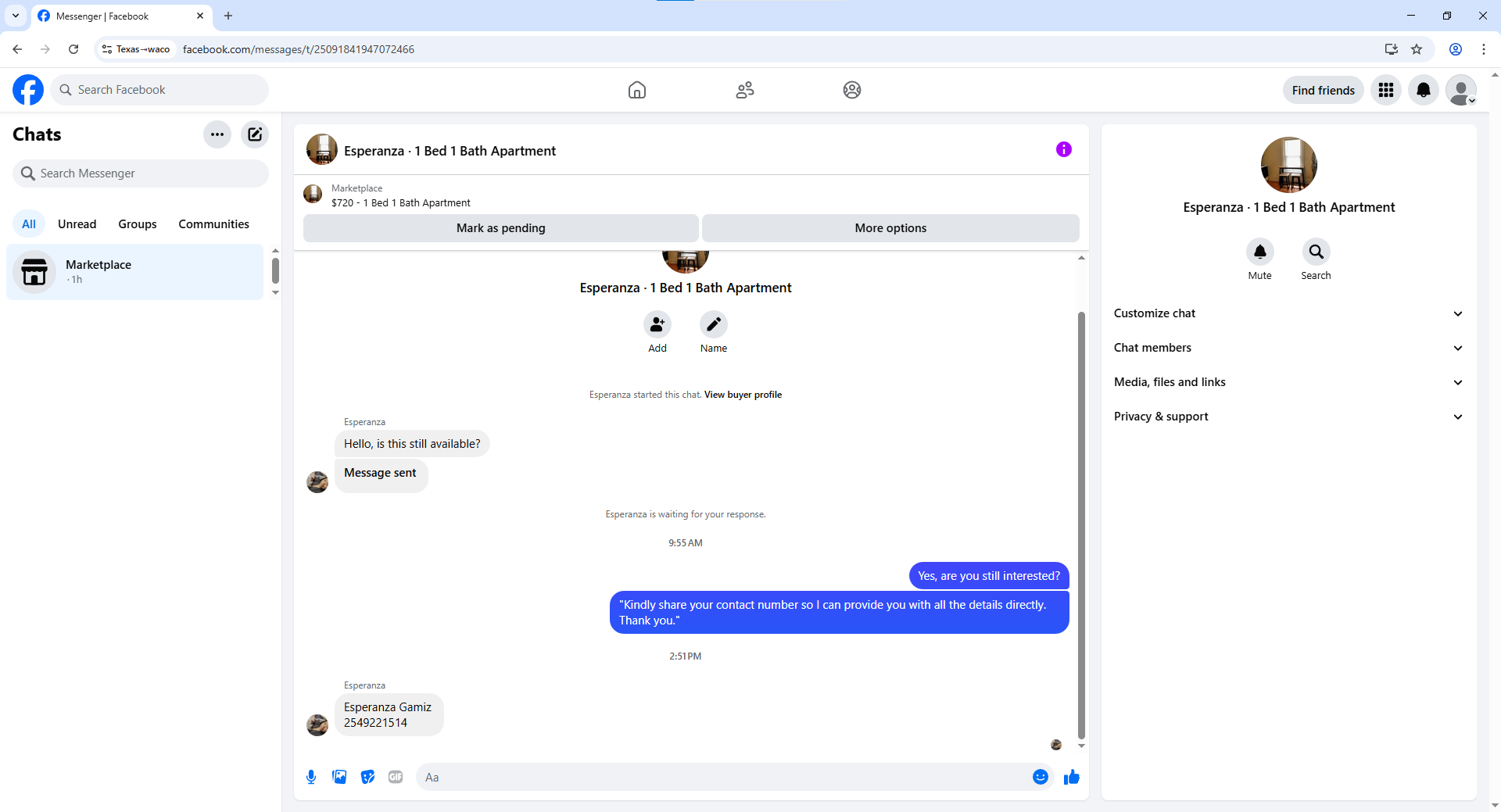Click More options button
This screenshot has height=812, width=1501.
pyautogui.click(x=890, y=228)
